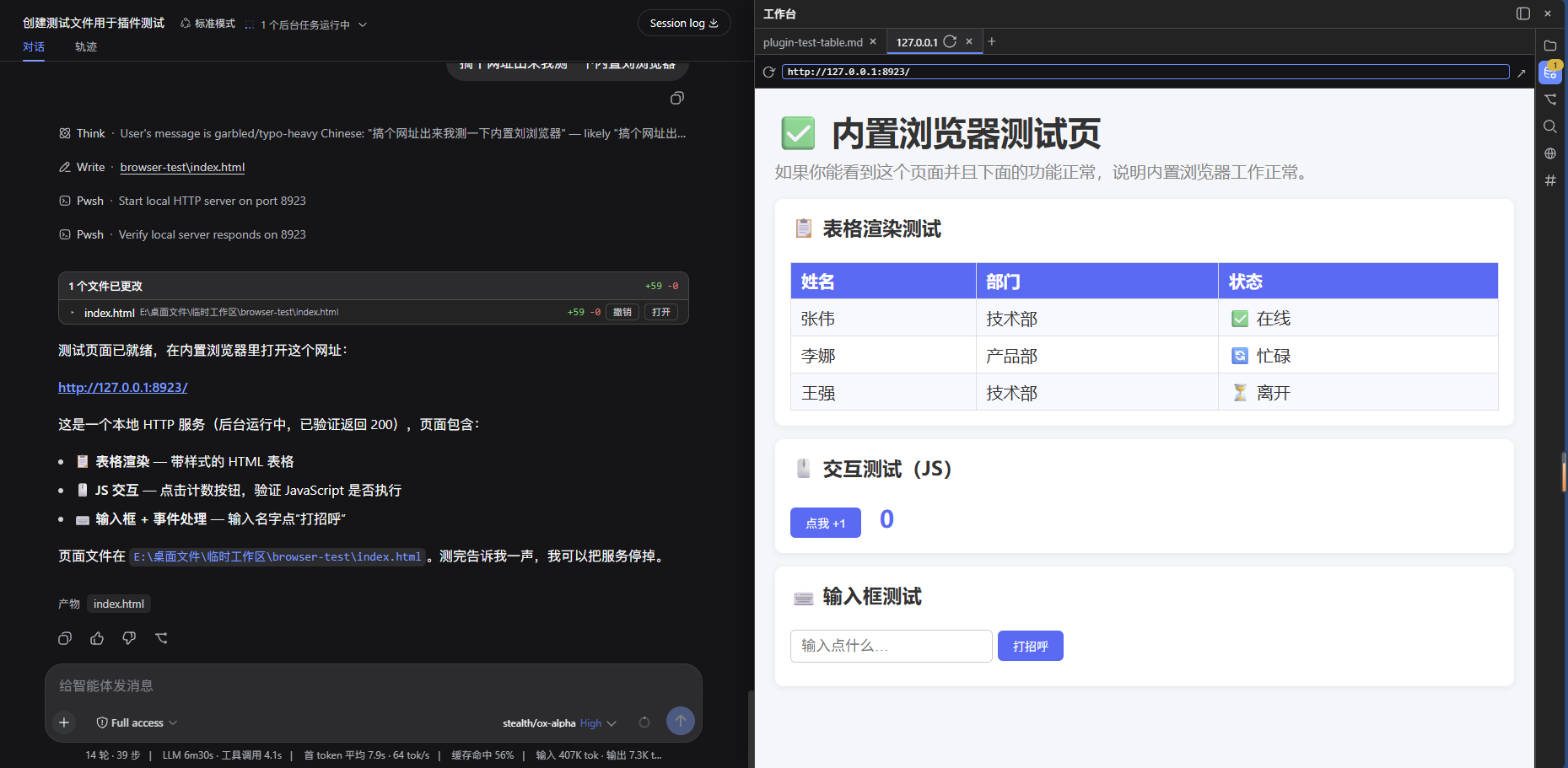Open the hash icon in right sidebar
1568x768 pixels.
1550,180
